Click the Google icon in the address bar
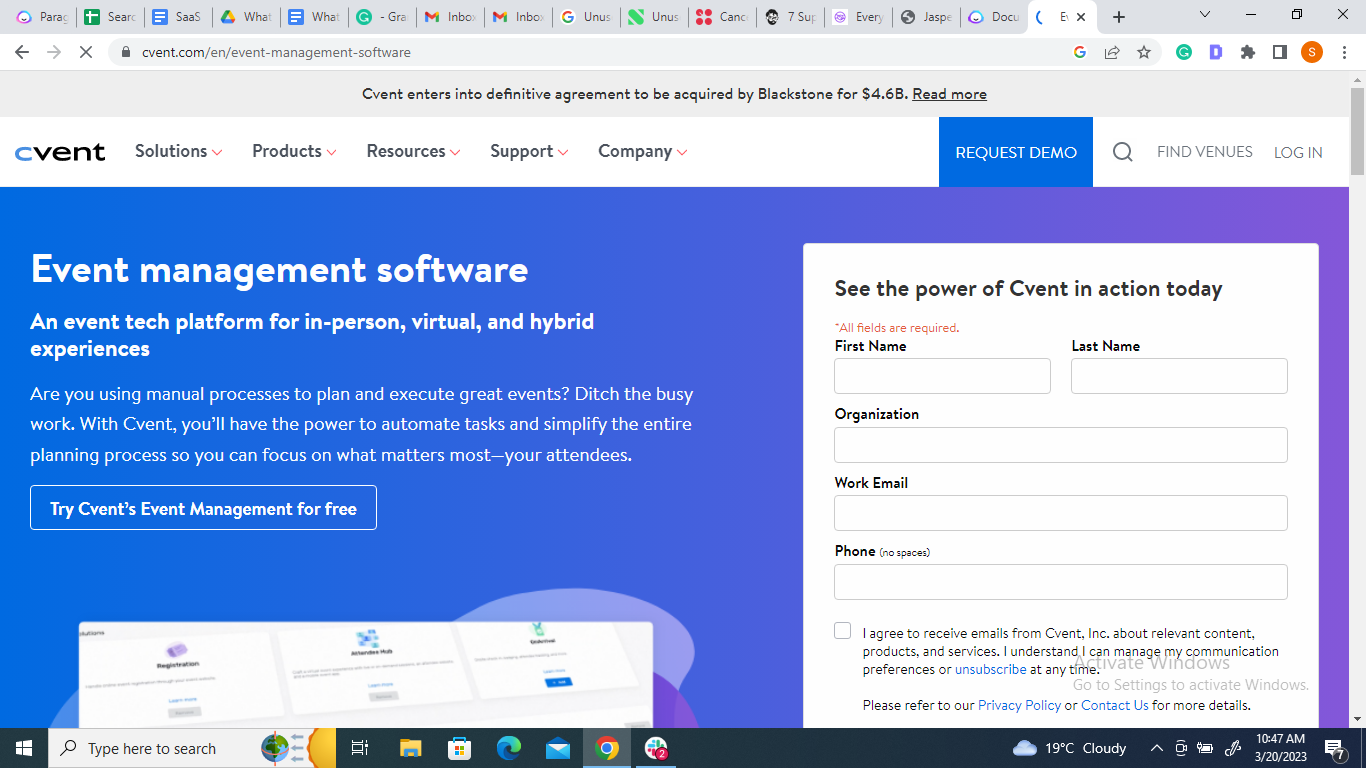1366x768 pixels. coord(1080,52)
